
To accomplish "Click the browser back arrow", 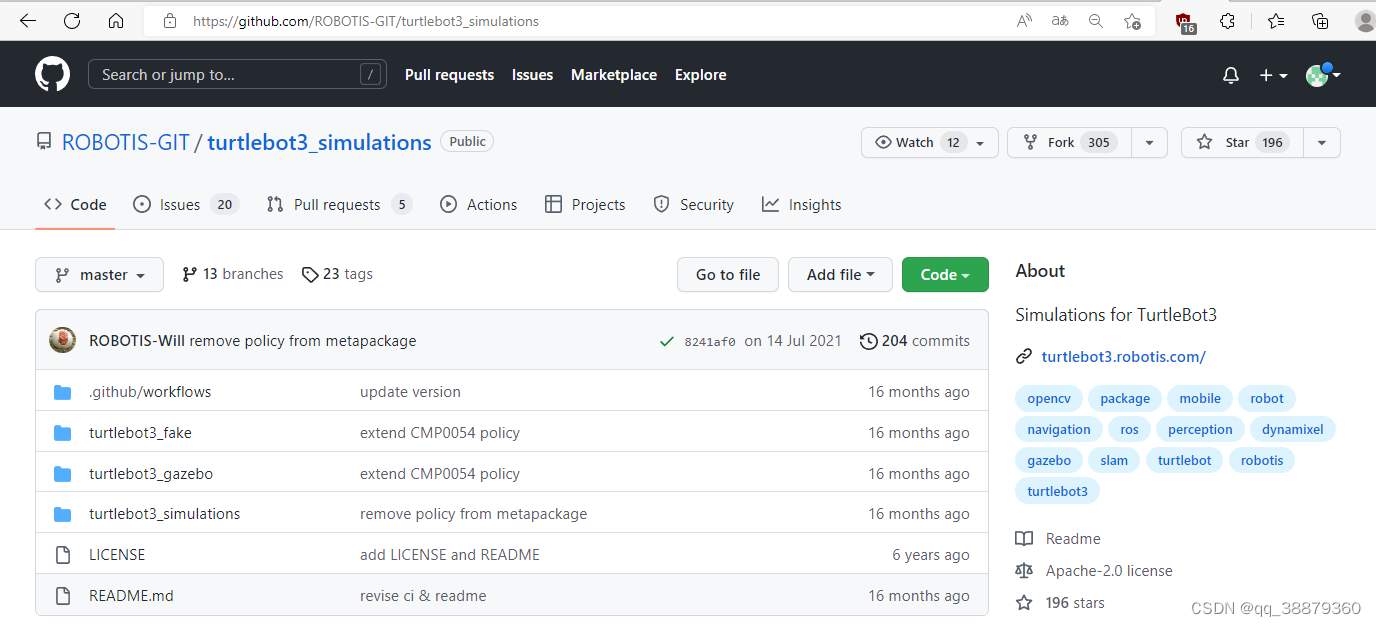I will [x=28, y=21].
